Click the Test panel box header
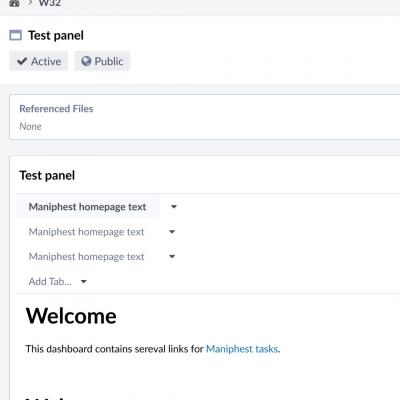Viewport: 400px width, 400px height. pyautogui.click(x=47, y=175)
